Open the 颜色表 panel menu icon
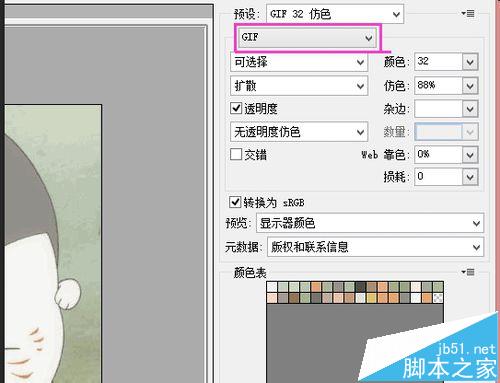 tap(468, 272)
